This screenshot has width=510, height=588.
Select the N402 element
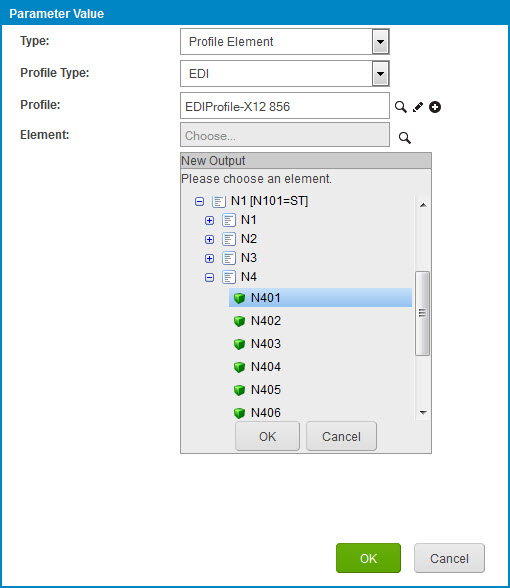(x=266, y=321)
